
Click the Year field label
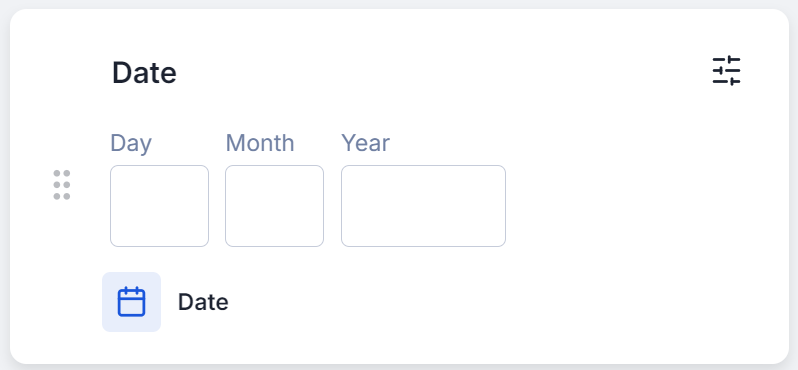pos(365,143)
